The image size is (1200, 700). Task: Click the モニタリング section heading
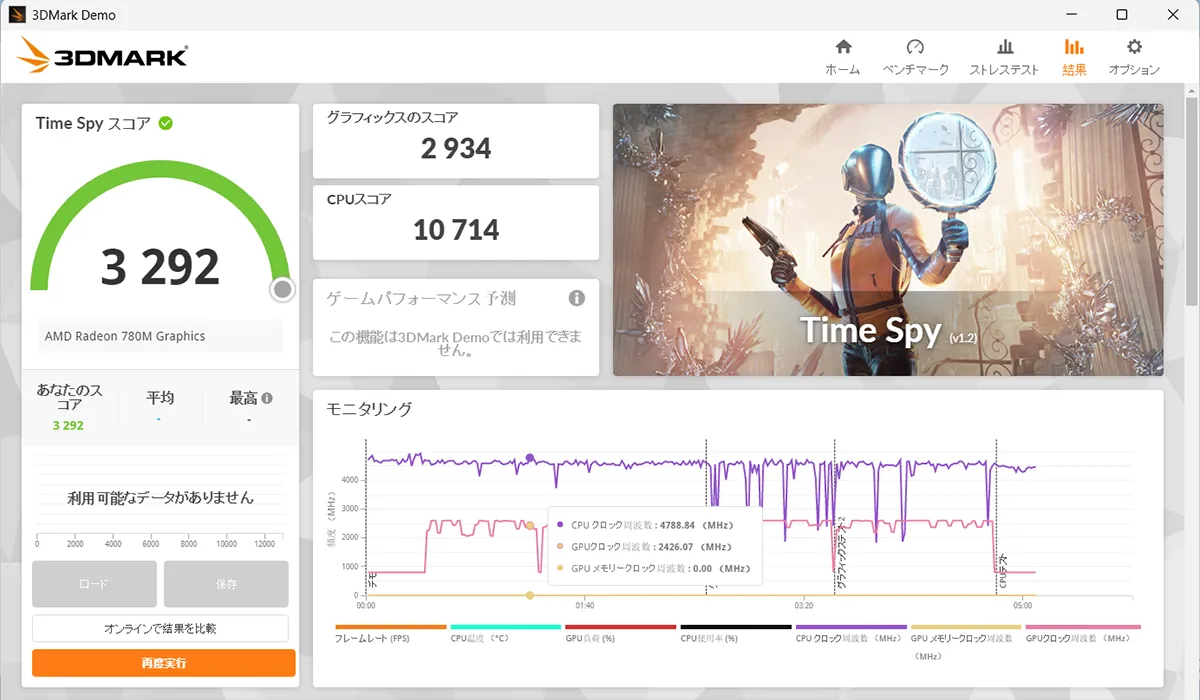pos(369,408)
